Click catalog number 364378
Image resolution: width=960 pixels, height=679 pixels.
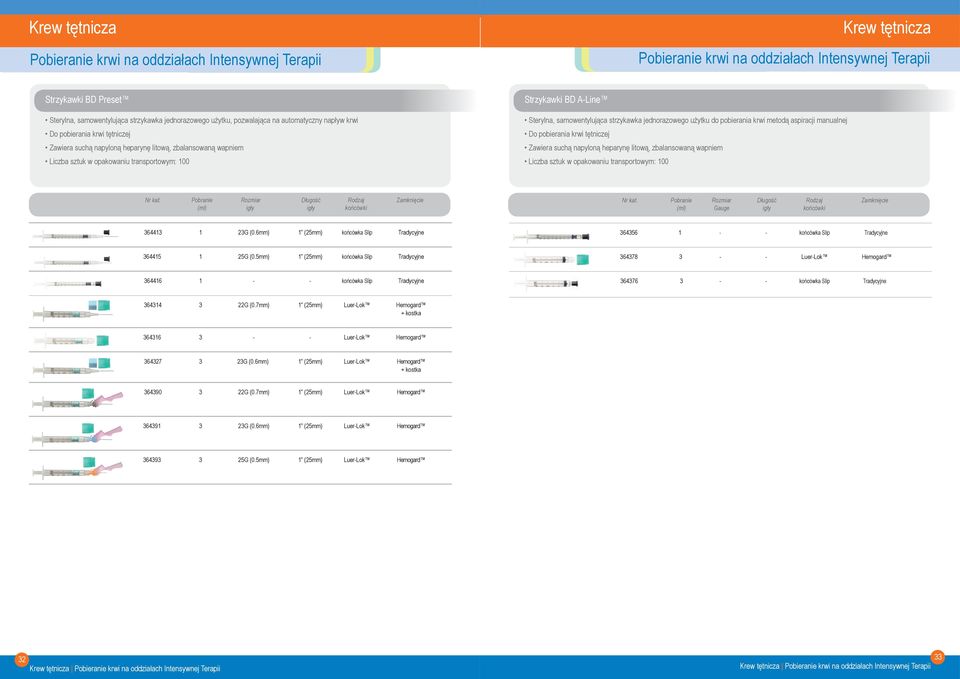pos(629,257)
